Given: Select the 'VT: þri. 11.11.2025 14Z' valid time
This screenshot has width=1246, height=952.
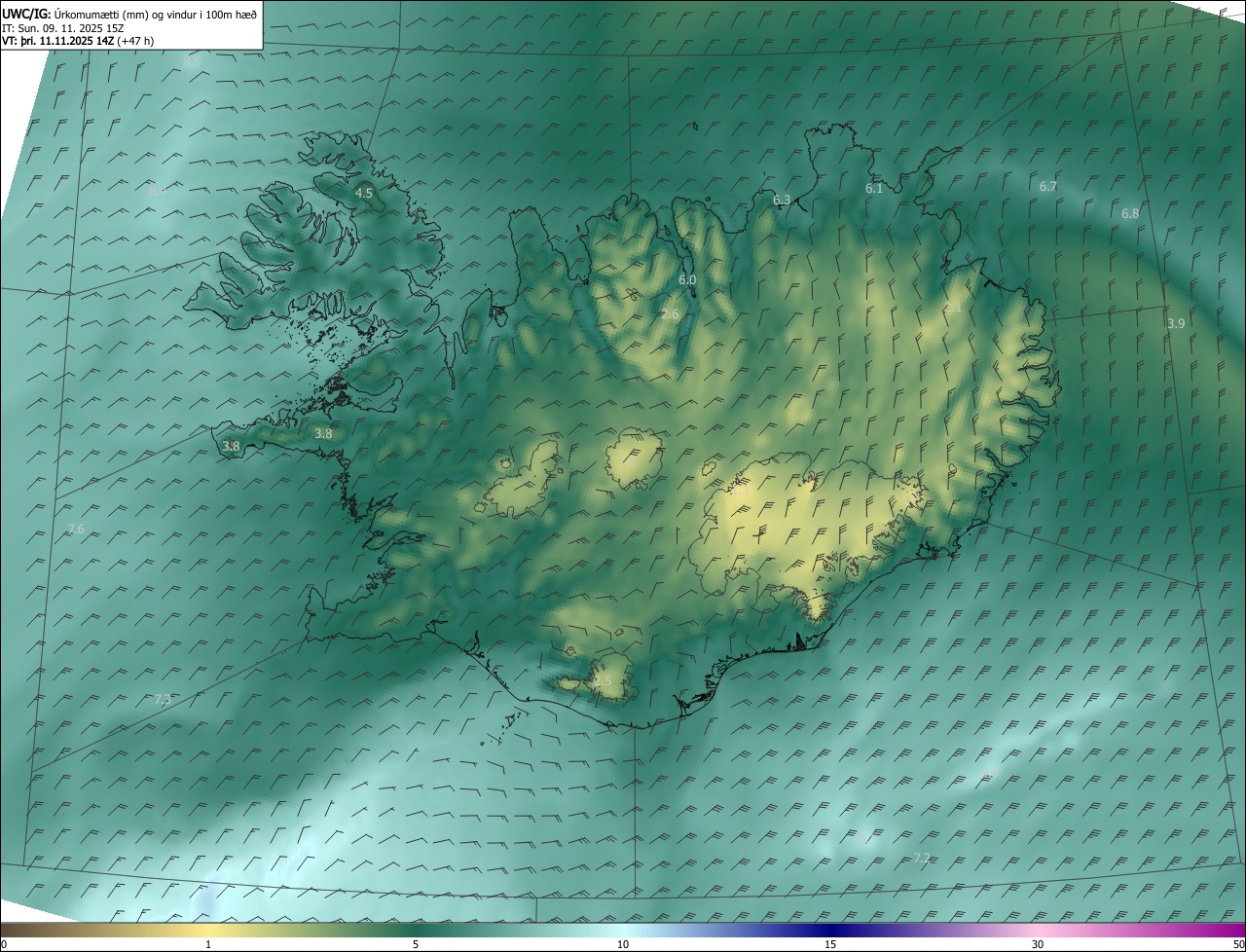Looking at the screenshot, I should coord(57,41).
